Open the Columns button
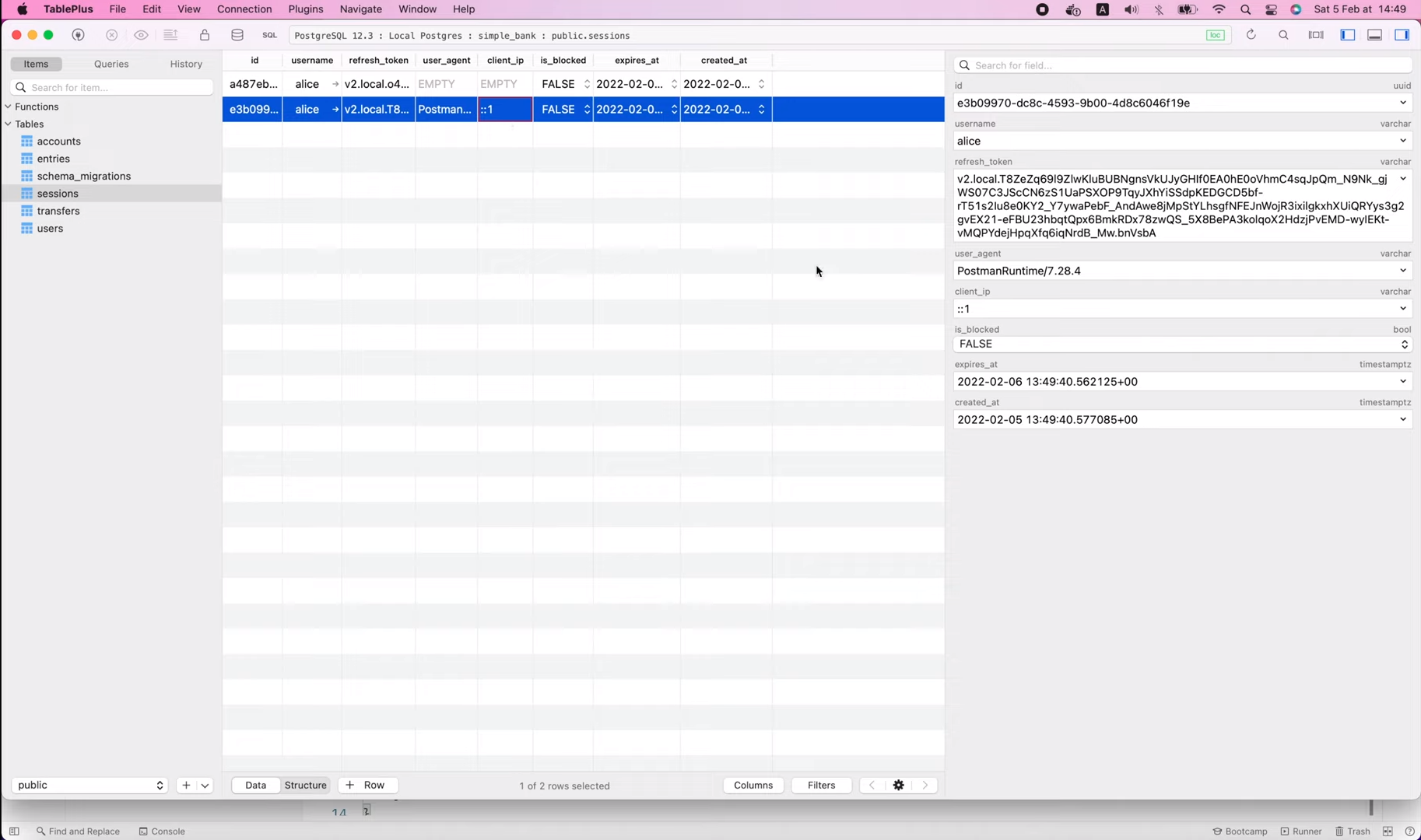The width and height of the screenshot is (1421, 840). 753,786
